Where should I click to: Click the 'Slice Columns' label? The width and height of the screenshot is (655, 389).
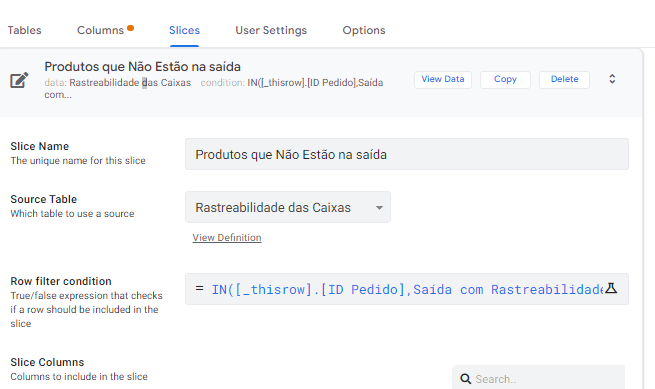(47, 362)
